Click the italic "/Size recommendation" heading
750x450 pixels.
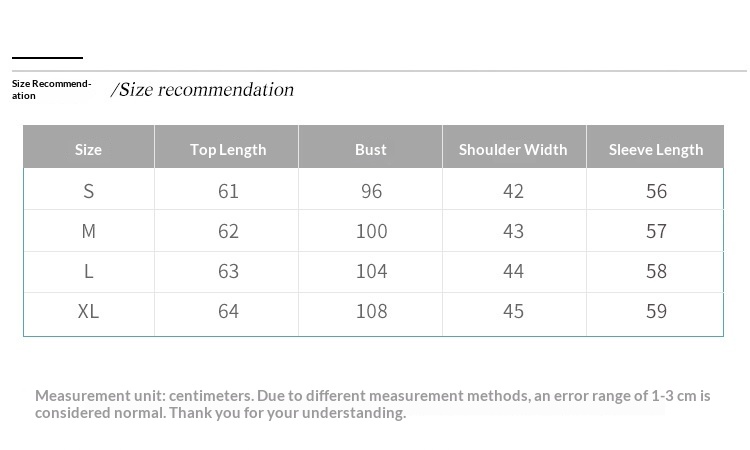[203, 90]
